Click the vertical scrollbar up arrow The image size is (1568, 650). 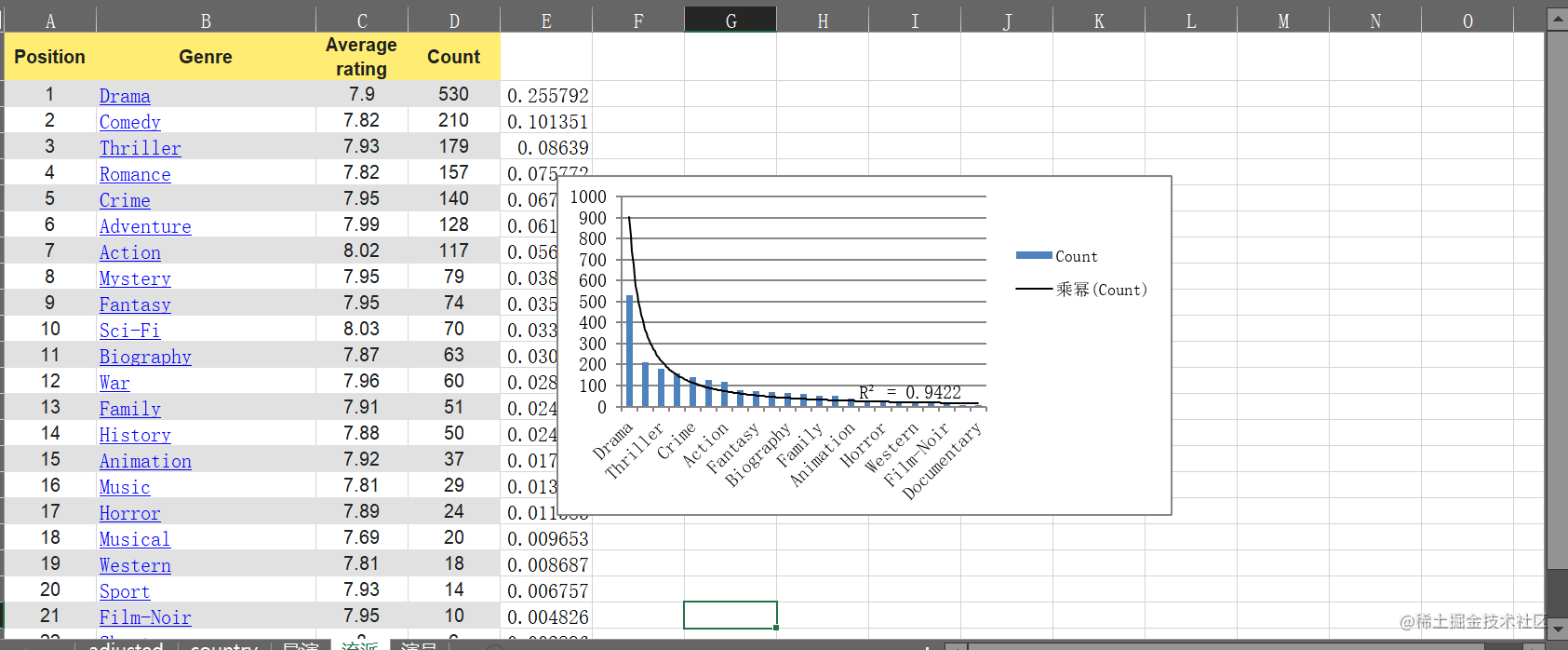click(1557, 19)
